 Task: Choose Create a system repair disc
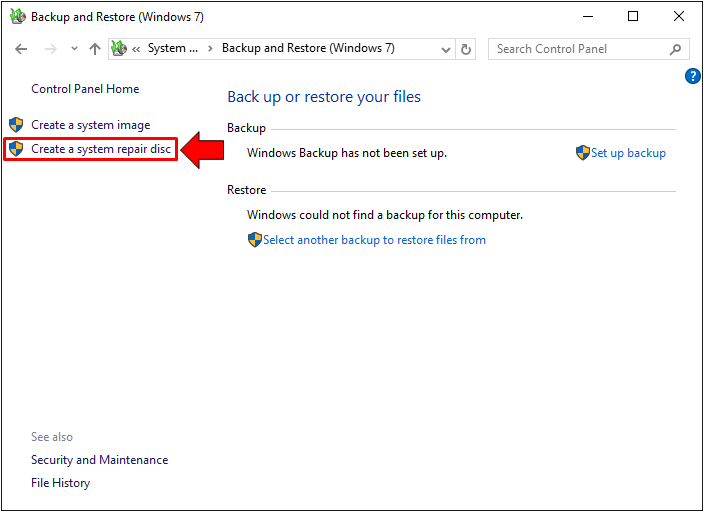[100, 149]
